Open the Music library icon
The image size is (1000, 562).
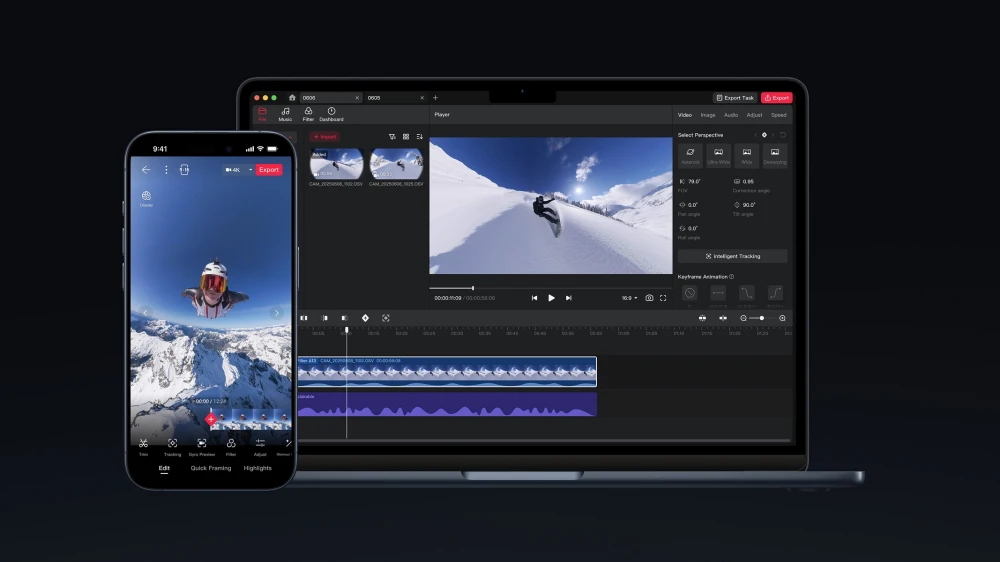pyautogui.click(x=285, y=114)
